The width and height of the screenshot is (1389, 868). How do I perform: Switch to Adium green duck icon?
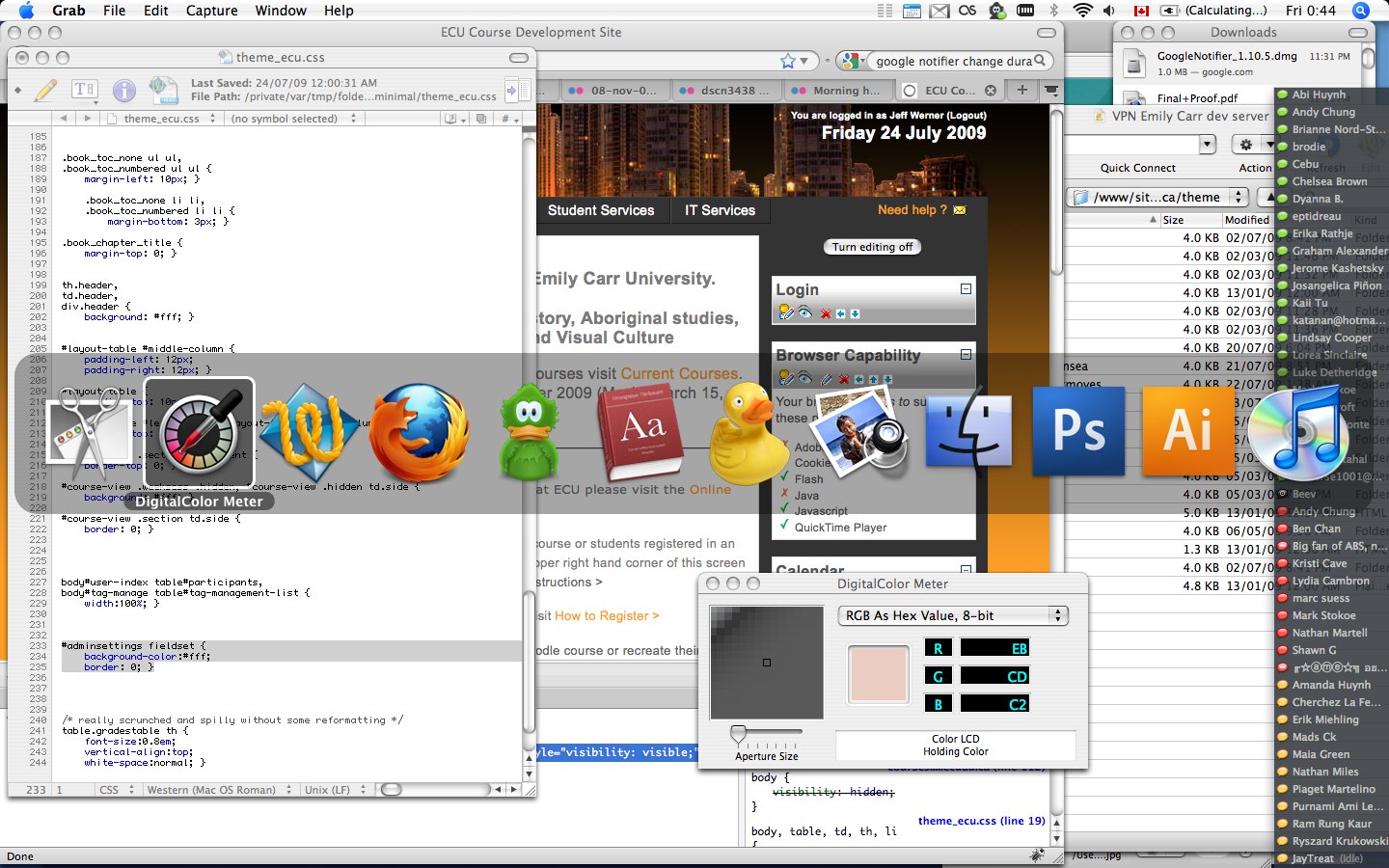pyautogui.click(x=529, y=432)
